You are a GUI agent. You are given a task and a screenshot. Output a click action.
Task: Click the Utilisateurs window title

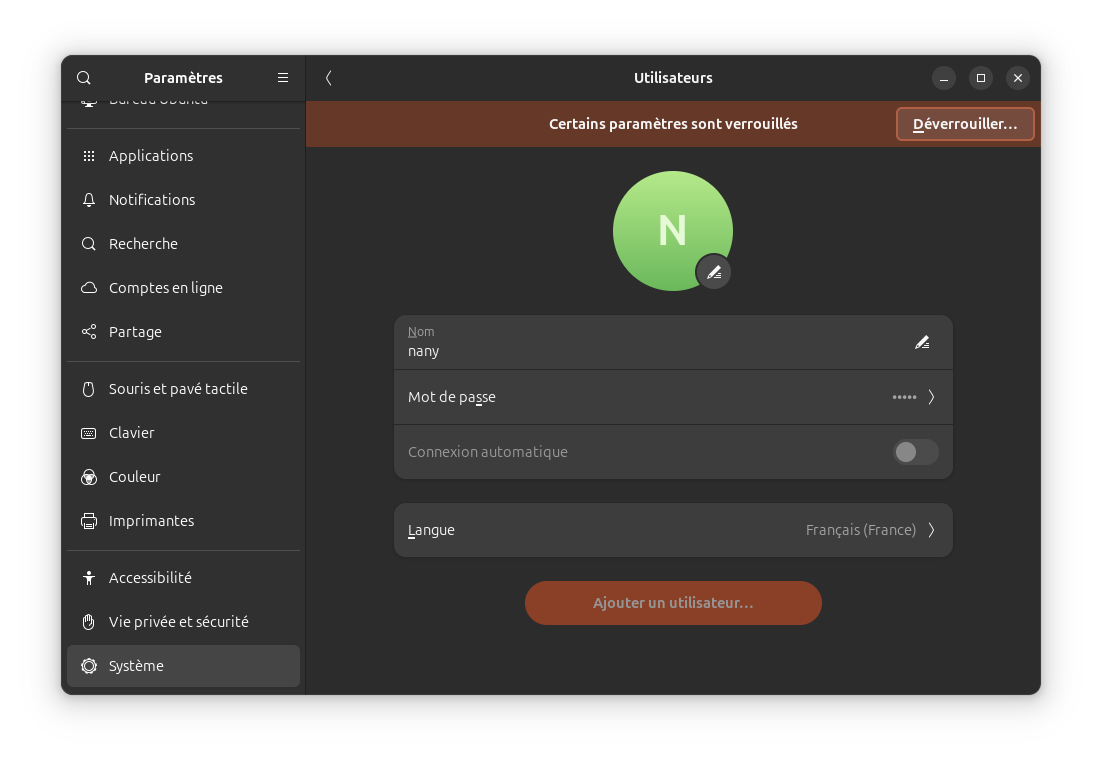[673, 78]
